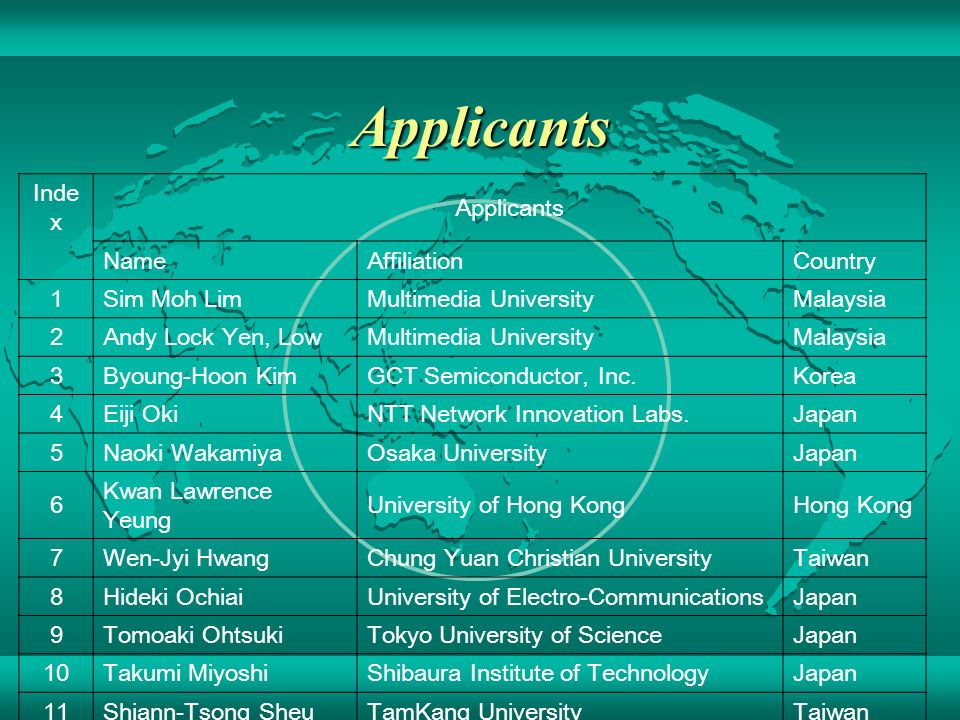Image resolution: width=960 pixels, height=720 pixels.
Task: Select the name 'Wen-Jyi Hwang'
Action: (x=186, y=558)
